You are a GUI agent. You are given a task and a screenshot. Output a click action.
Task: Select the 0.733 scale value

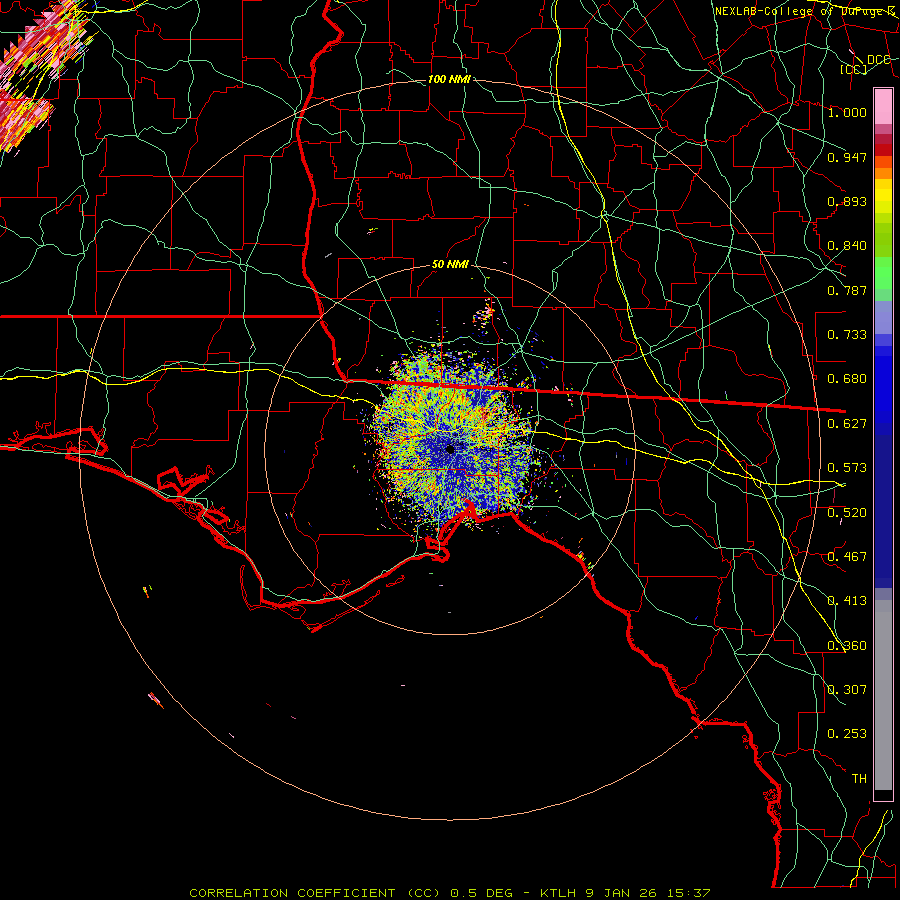point(847,335)
